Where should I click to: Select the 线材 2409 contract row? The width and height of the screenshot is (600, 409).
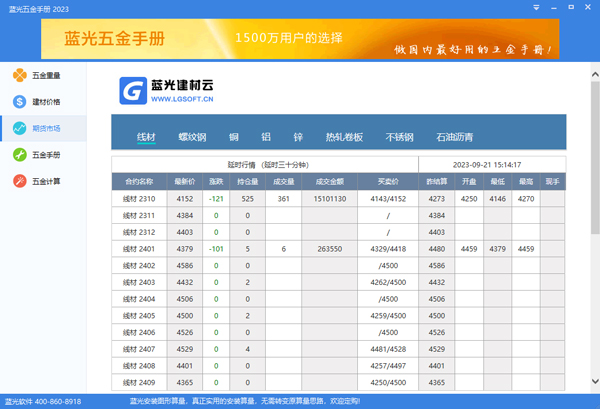point(338,383)
